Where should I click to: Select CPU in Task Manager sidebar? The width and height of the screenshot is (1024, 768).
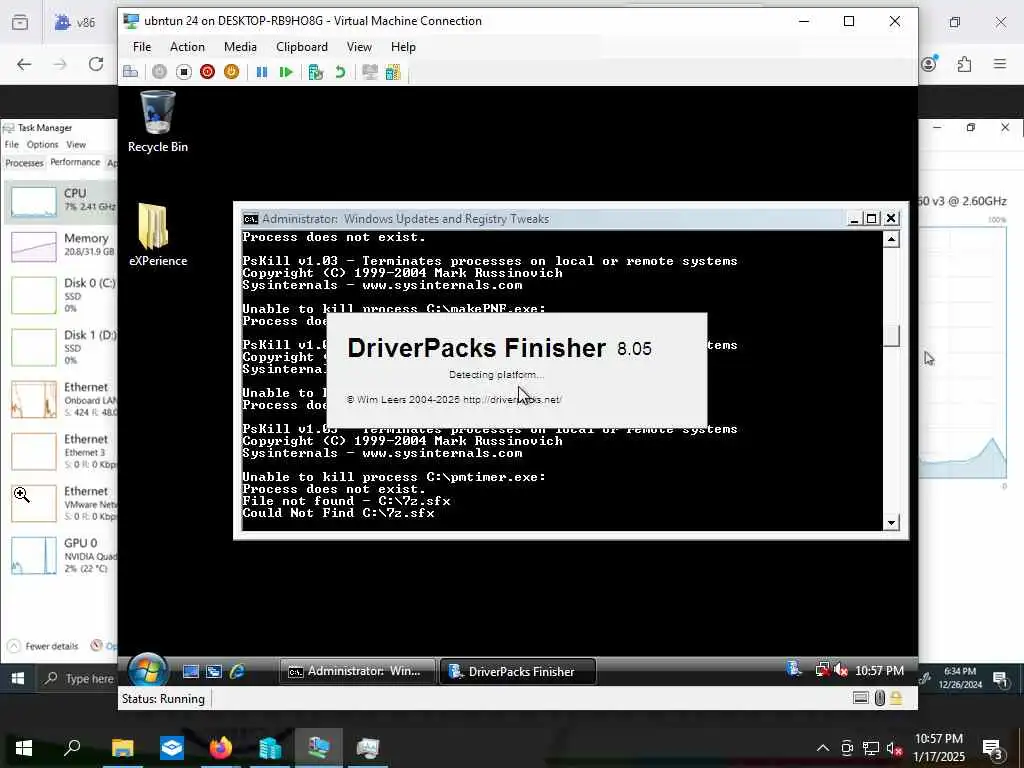(62, 201)
